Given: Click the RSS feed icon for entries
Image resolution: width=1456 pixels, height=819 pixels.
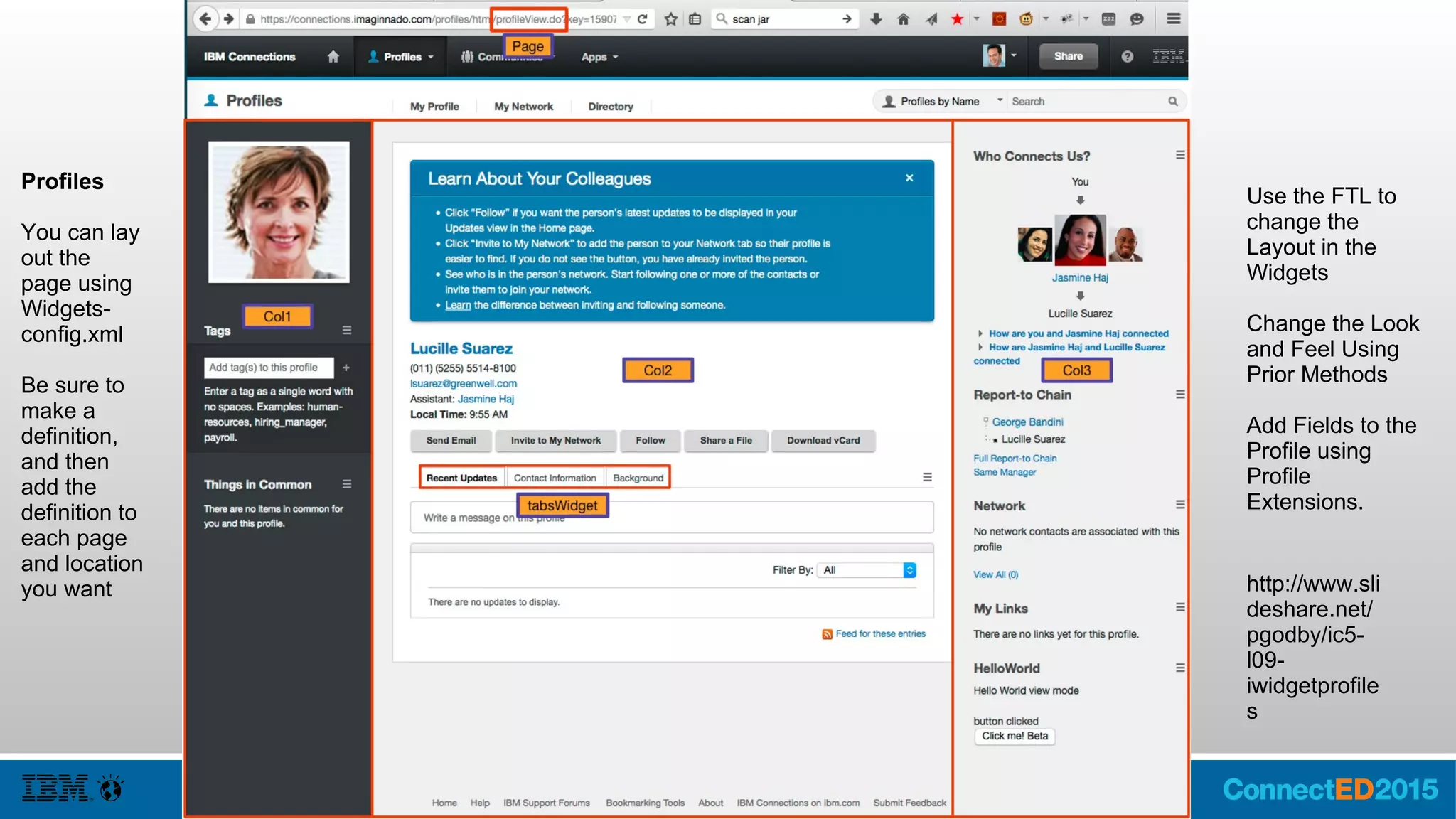Looking at the screenshot, I should pyautogui.click(x=827, y=634).
